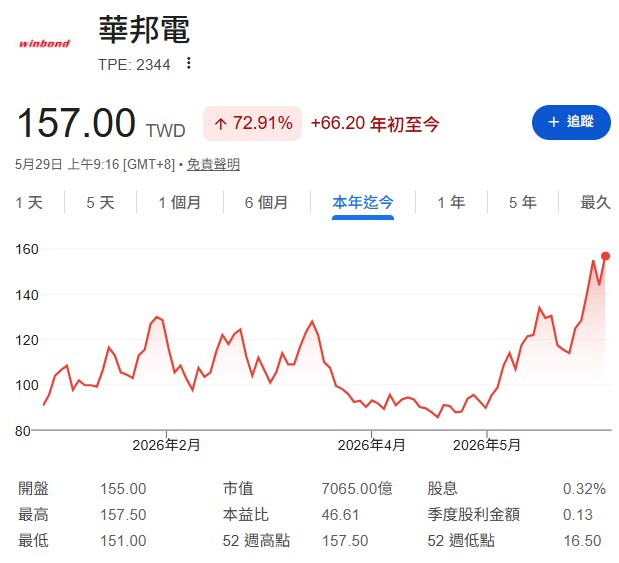Click the 最低 value 151.00
Image resolution: width=619 pixels, height=563 pixels.
(x=123, y=541)
